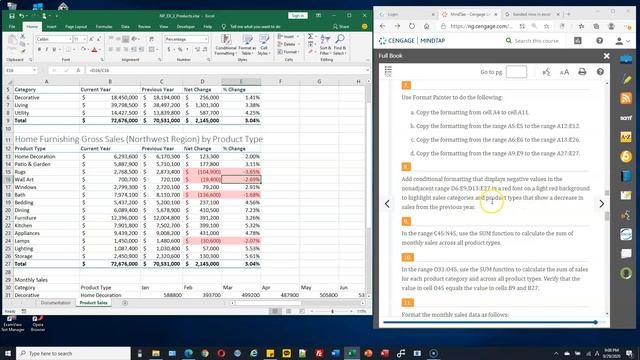Click the browser home button
The image size is (640, 360).
(426, 26)
